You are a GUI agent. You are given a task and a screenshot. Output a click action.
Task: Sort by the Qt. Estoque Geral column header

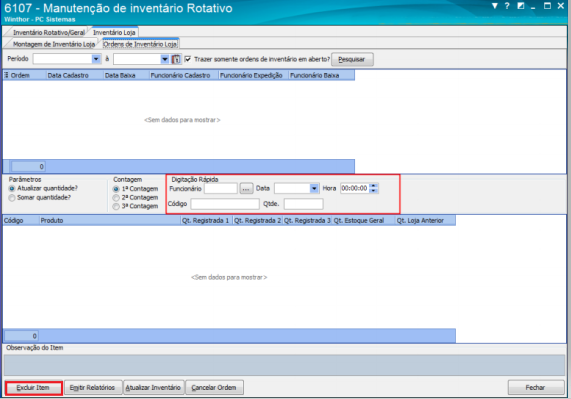pos(364,221)
